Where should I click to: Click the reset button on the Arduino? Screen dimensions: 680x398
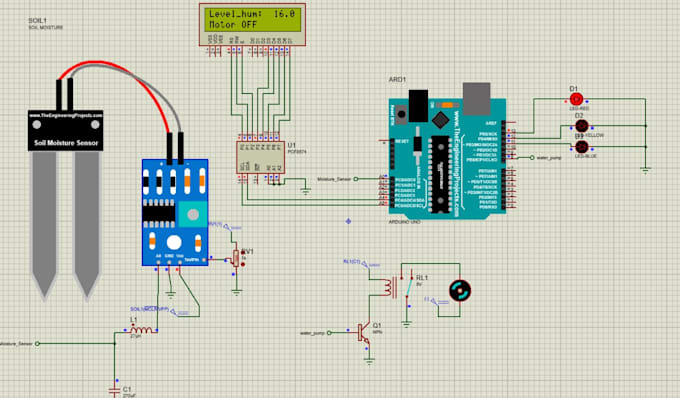[x=402, y=114]
